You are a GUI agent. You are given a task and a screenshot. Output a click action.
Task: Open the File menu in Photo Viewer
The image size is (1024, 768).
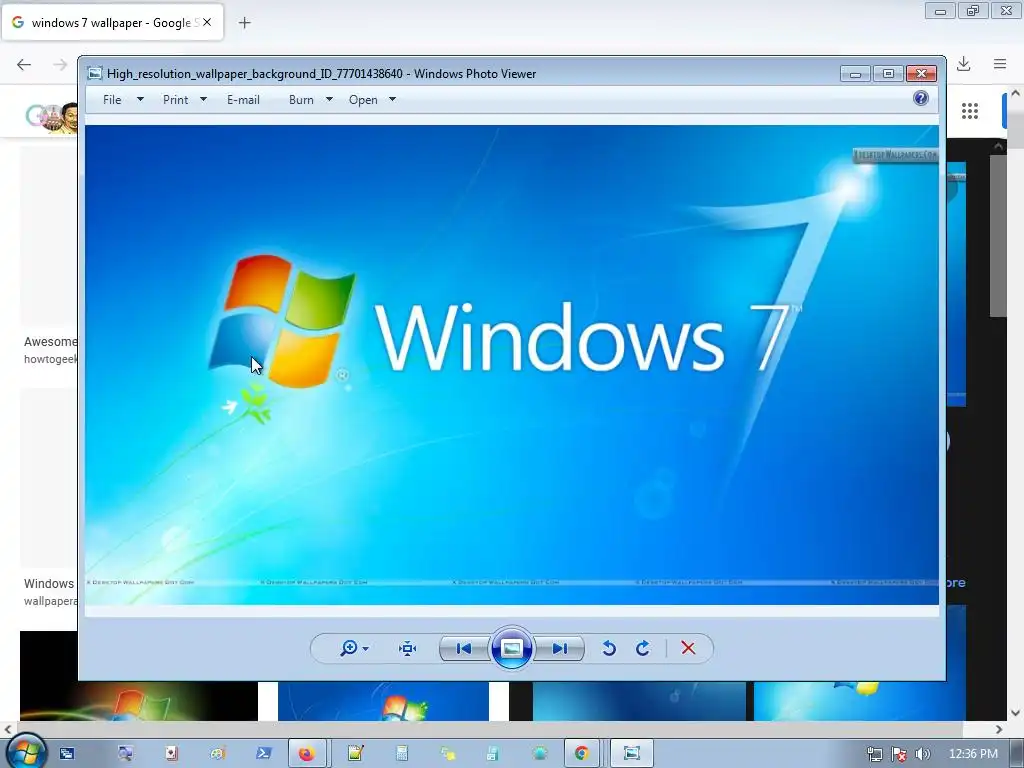click(112, 100)
